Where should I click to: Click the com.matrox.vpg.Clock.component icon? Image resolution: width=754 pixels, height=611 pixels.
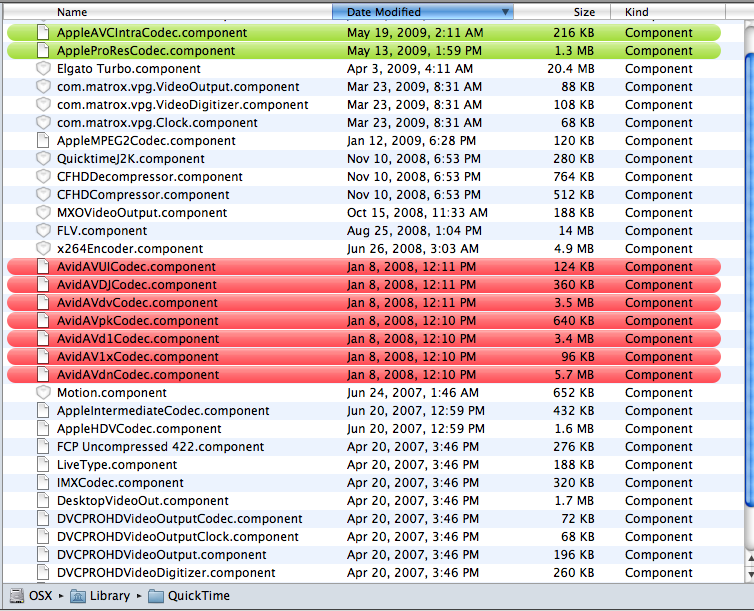(x=43, y=123)
